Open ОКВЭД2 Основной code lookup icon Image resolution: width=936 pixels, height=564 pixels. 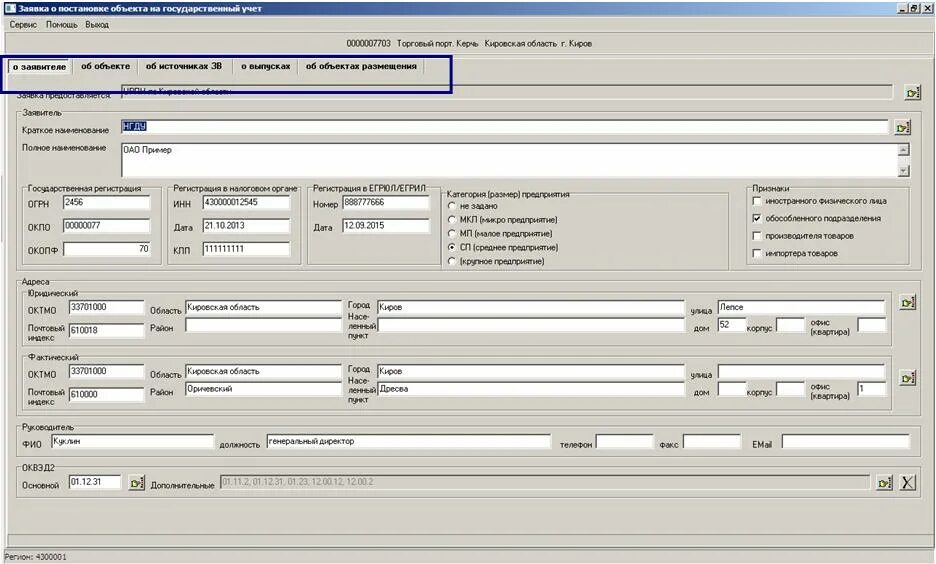tap(137, 482)
